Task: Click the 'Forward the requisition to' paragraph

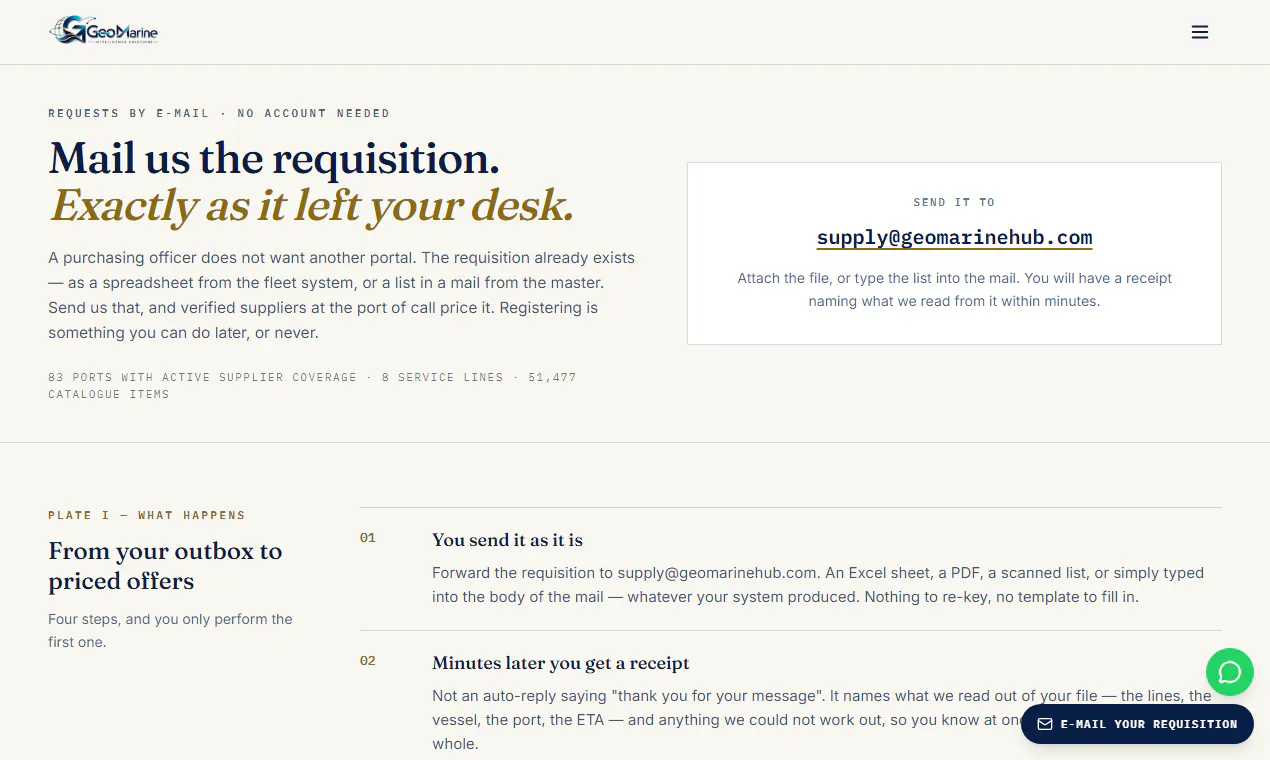Action: pos(818,585)
